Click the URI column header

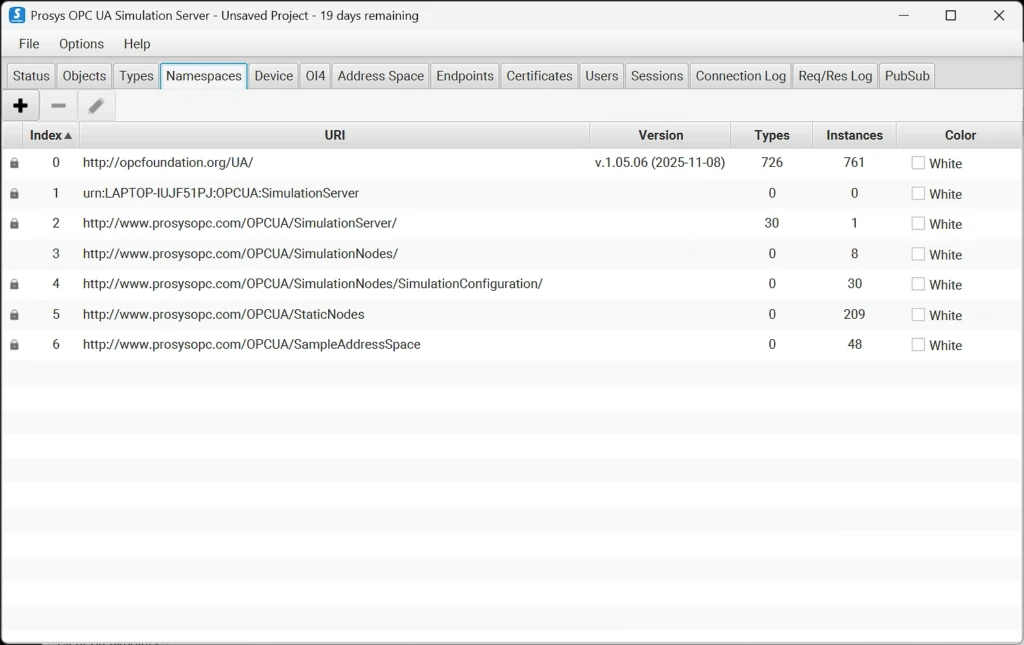click(335, 135)
